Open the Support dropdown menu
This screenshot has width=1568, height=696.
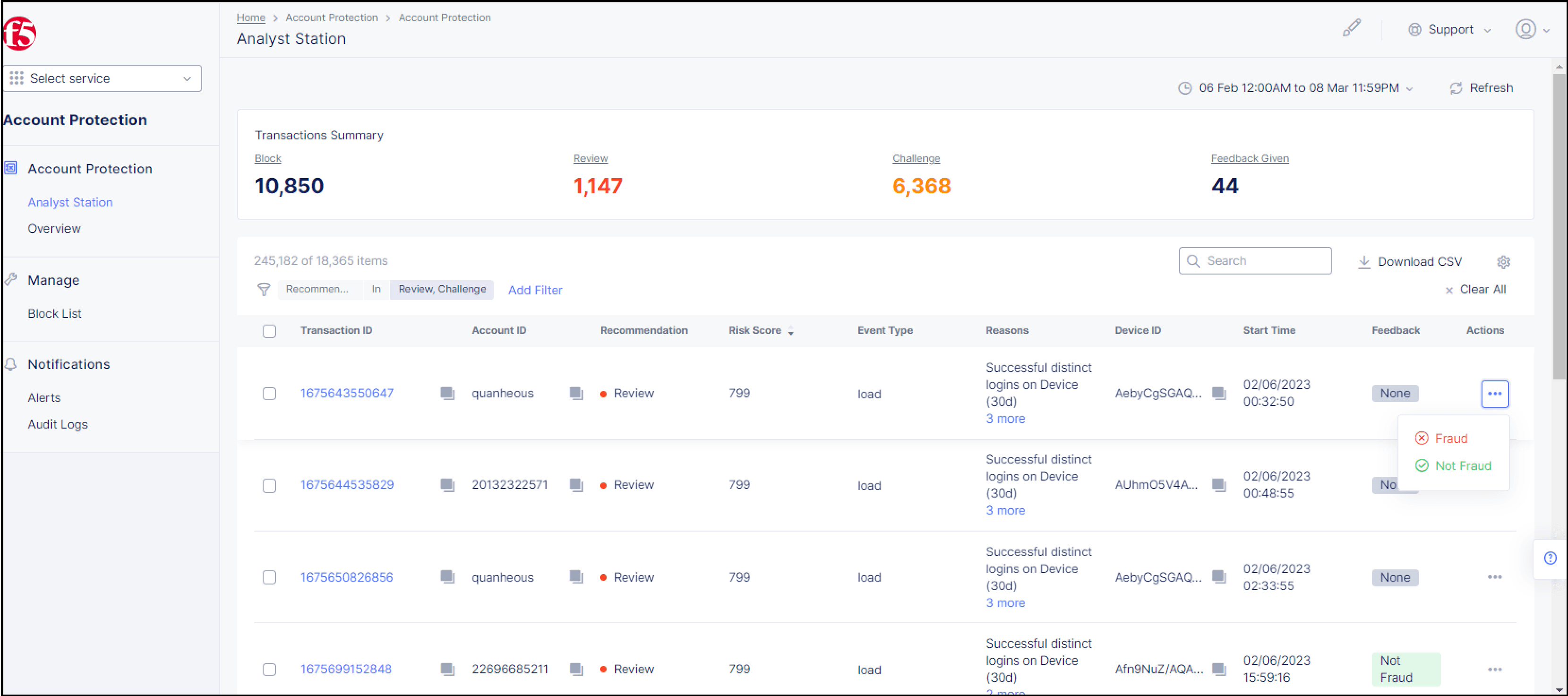1449,30
